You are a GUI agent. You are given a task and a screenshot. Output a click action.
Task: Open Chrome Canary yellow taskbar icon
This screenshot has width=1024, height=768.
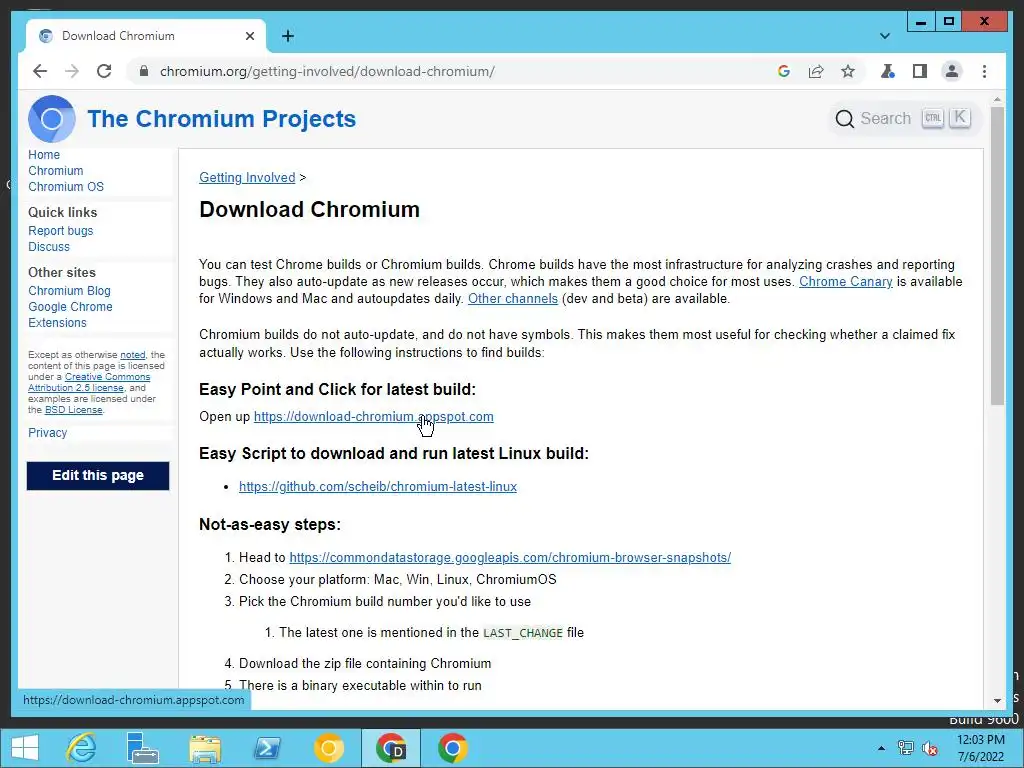point(328,748)
